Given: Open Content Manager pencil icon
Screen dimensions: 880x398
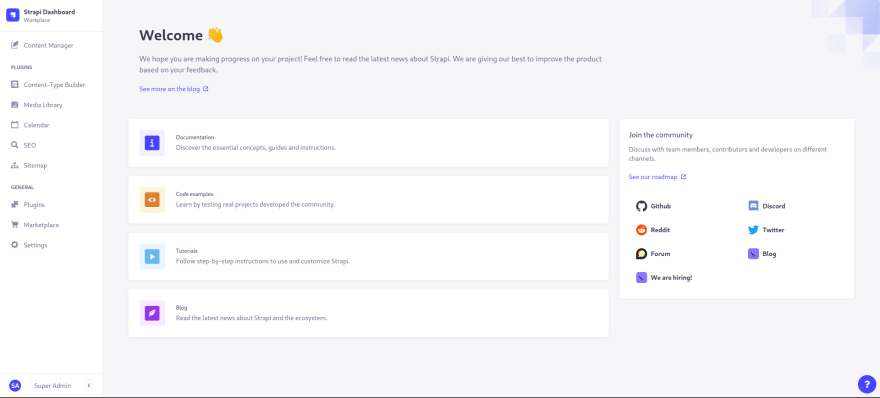Looking at the screenshot, I should (15, 45).
